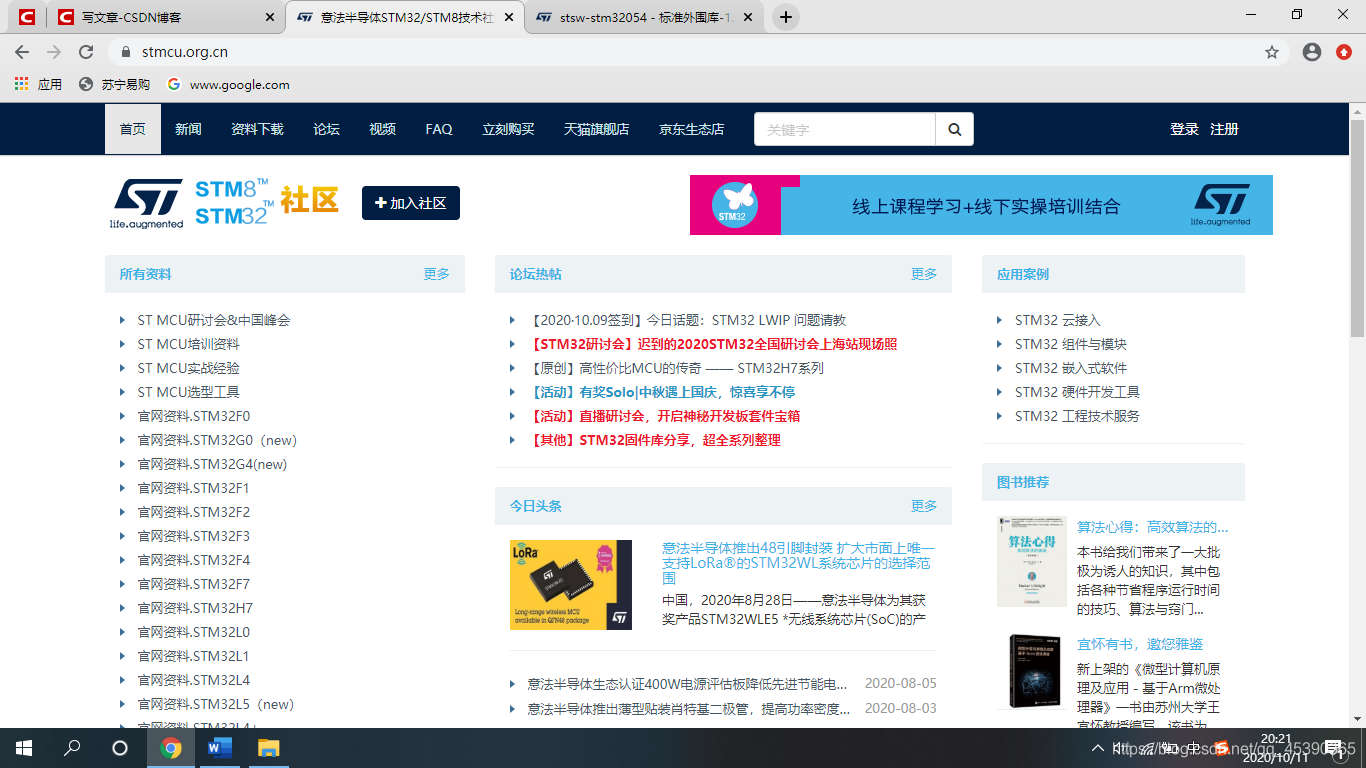1366x768 pixels.
Task: Click the ST life.augmented logo at left
Action: [146, 204]
